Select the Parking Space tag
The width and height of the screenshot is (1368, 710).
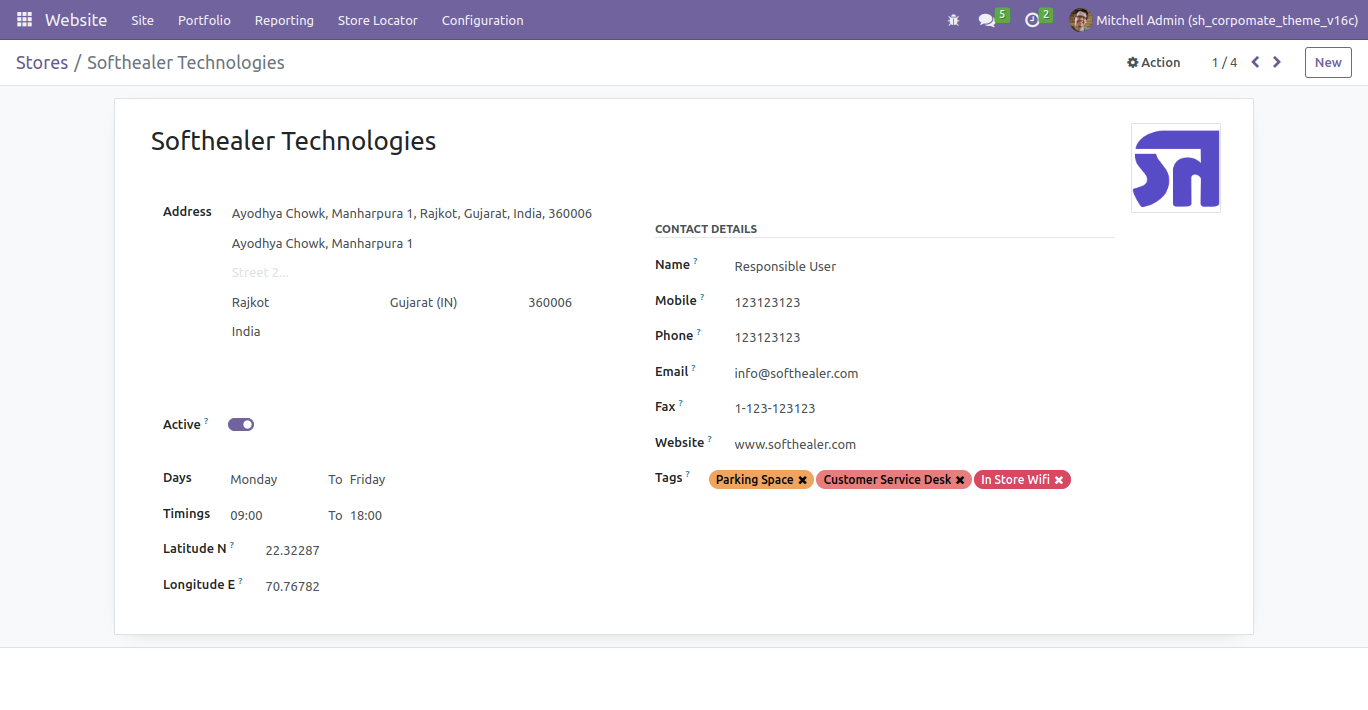(x=754, y=480)
